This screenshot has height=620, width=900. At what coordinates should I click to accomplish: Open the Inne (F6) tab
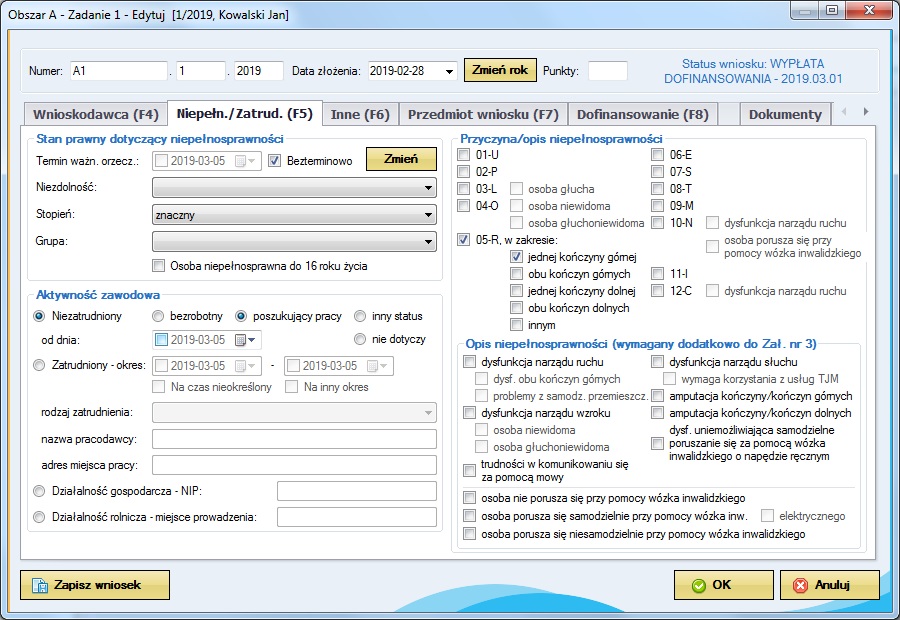click(x=360, y=114)
